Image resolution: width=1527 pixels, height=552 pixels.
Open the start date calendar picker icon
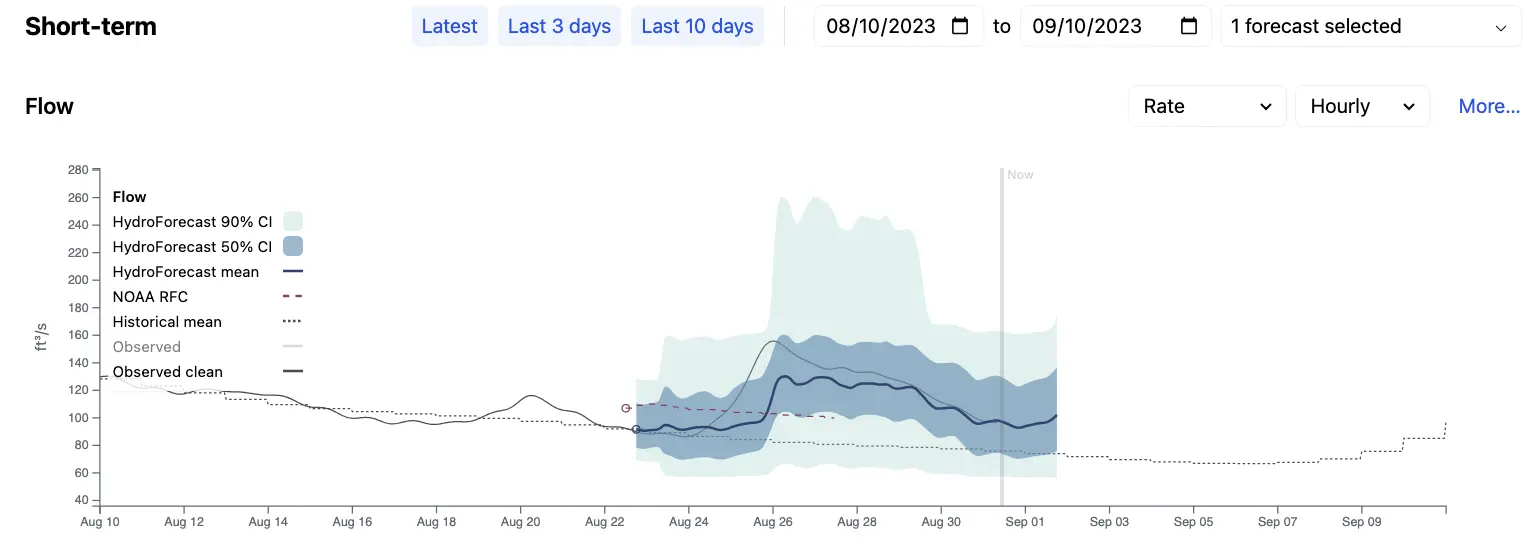click(x=960, y=26)
